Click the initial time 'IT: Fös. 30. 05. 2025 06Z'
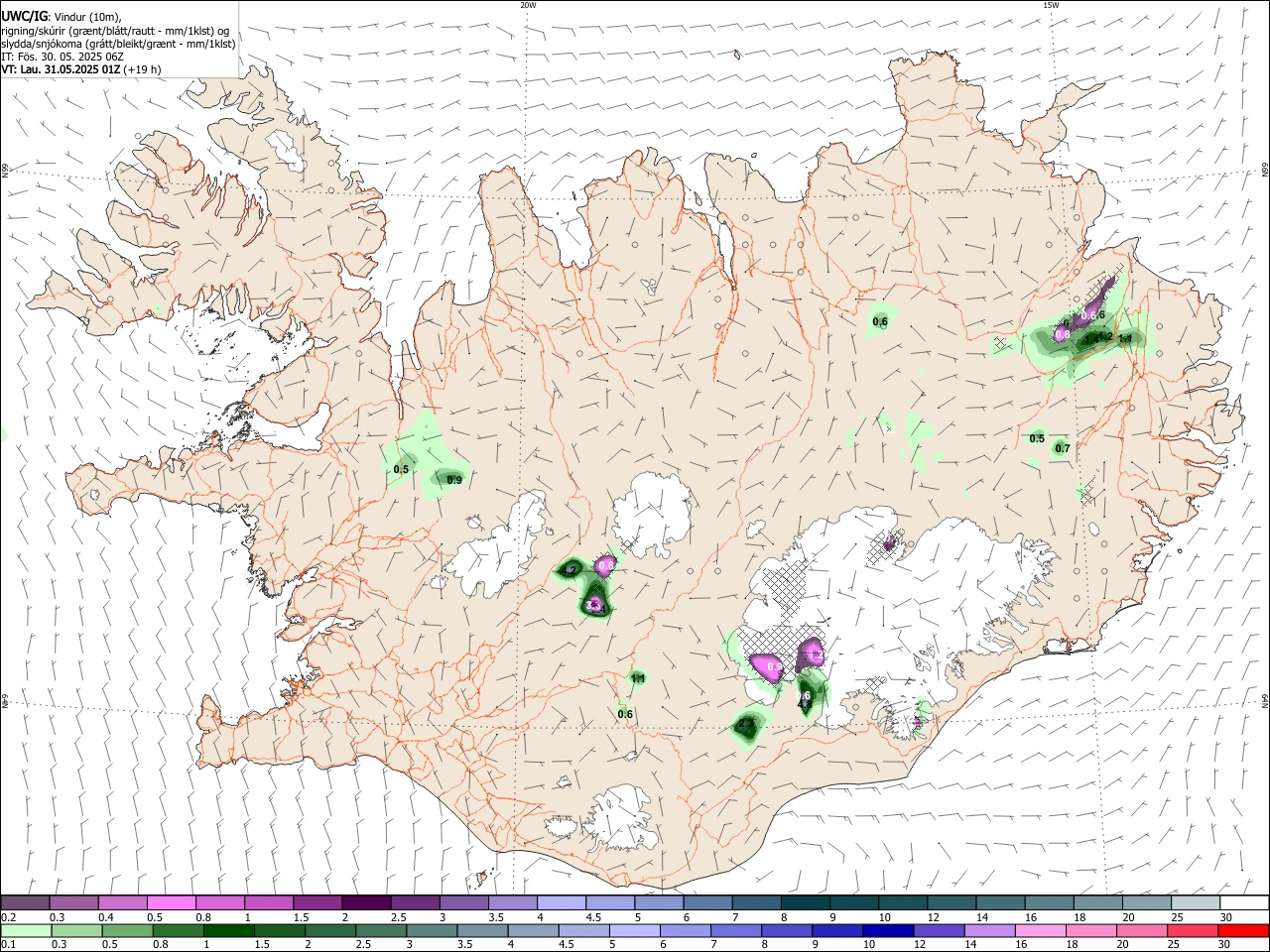Viewport: 1270px width, 952px height. click(x=63, y=57)
